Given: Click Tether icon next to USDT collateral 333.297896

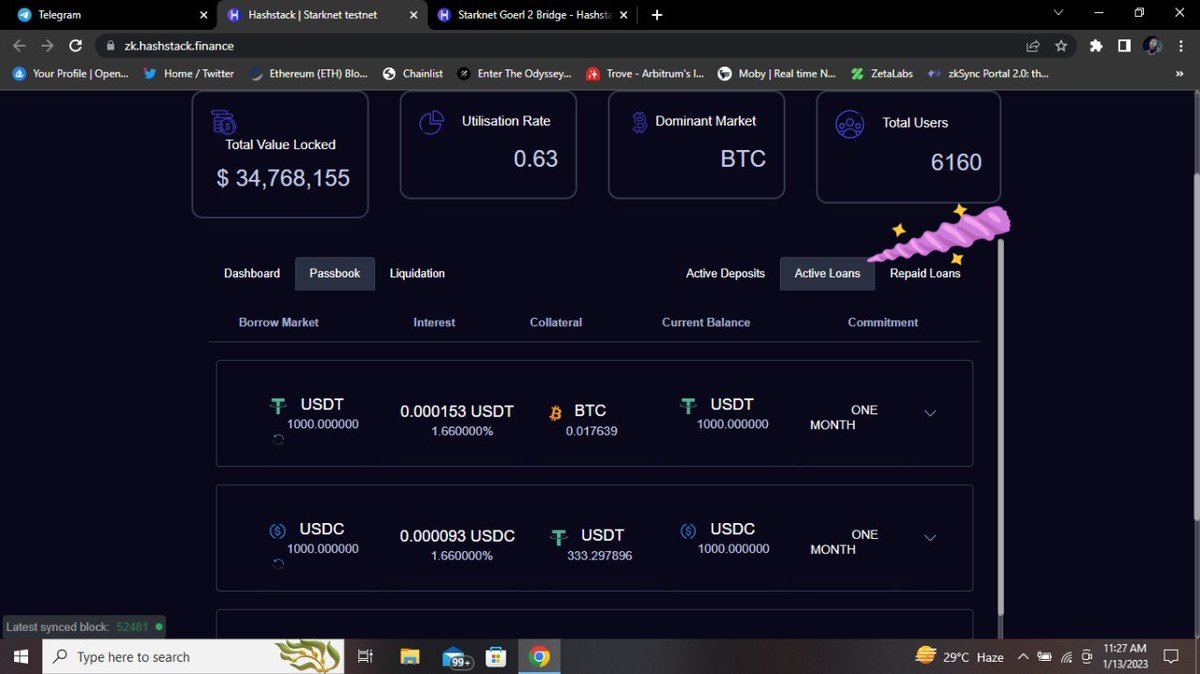Looking at the screenshot, I should pyautogui.click(x=559, y=537).
